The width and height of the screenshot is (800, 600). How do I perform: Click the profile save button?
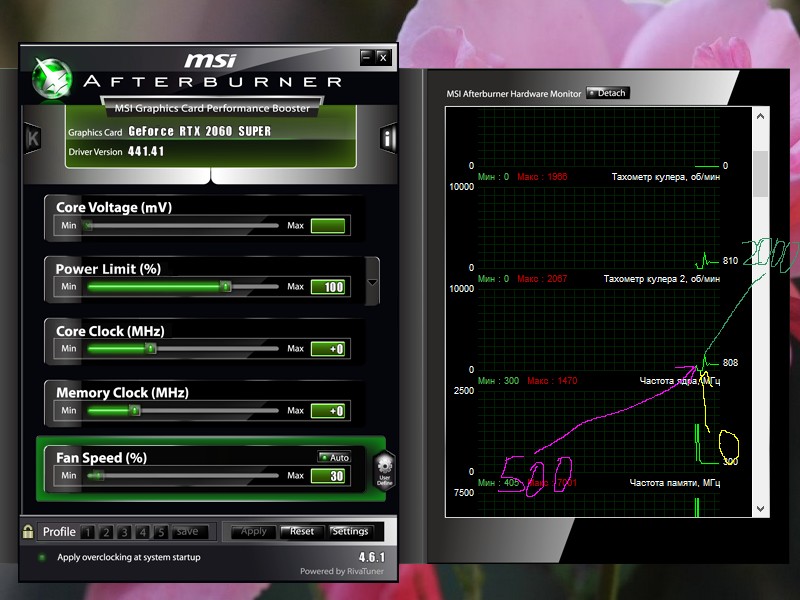[x=189, y=532]
